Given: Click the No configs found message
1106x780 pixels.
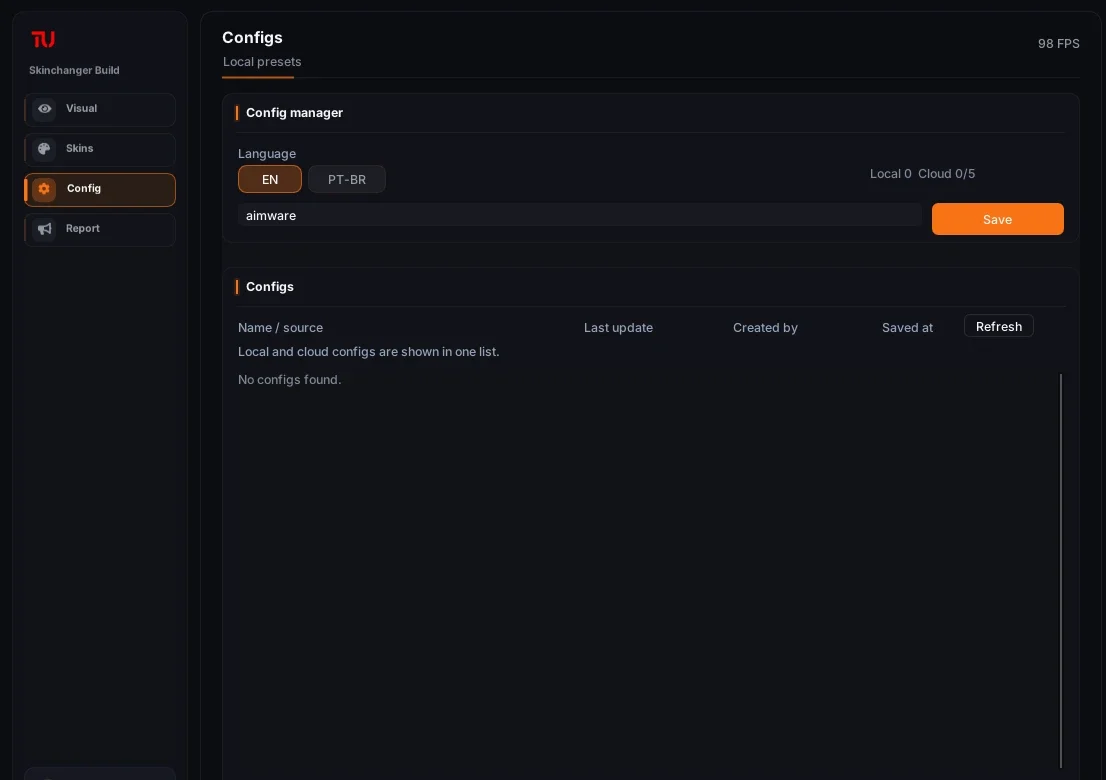Looking at the screenshot, I should tap(289, 379).
